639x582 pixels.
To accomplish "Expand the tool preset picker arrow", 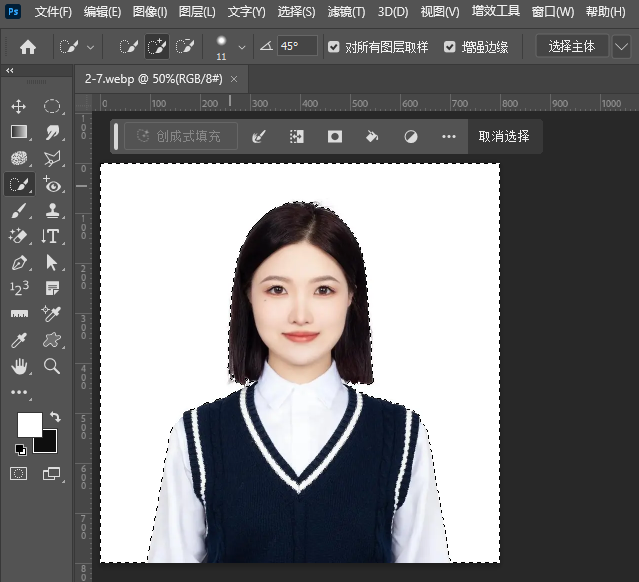I will tap(91, 47).
